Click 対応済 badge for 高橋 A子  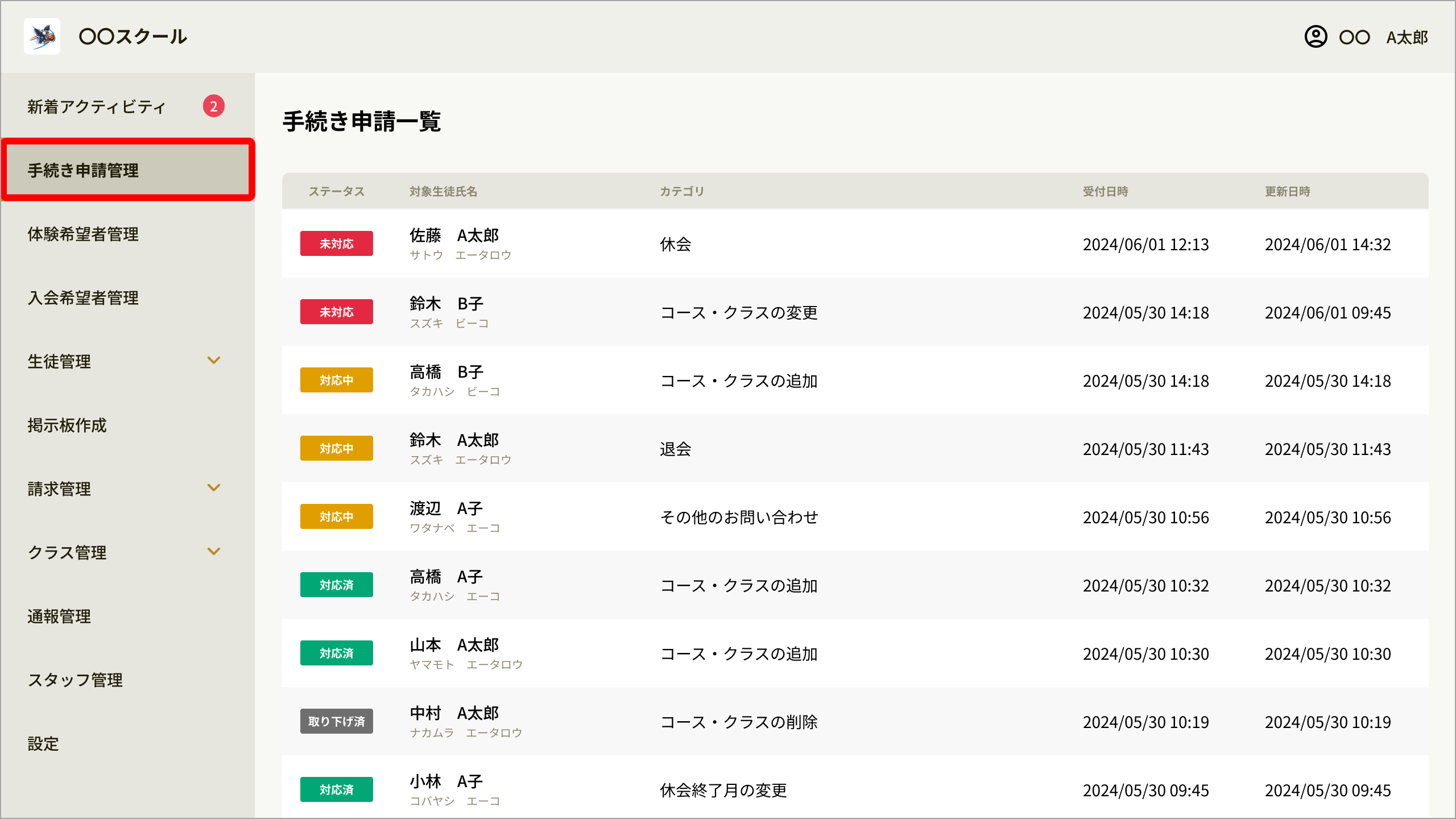337,585
